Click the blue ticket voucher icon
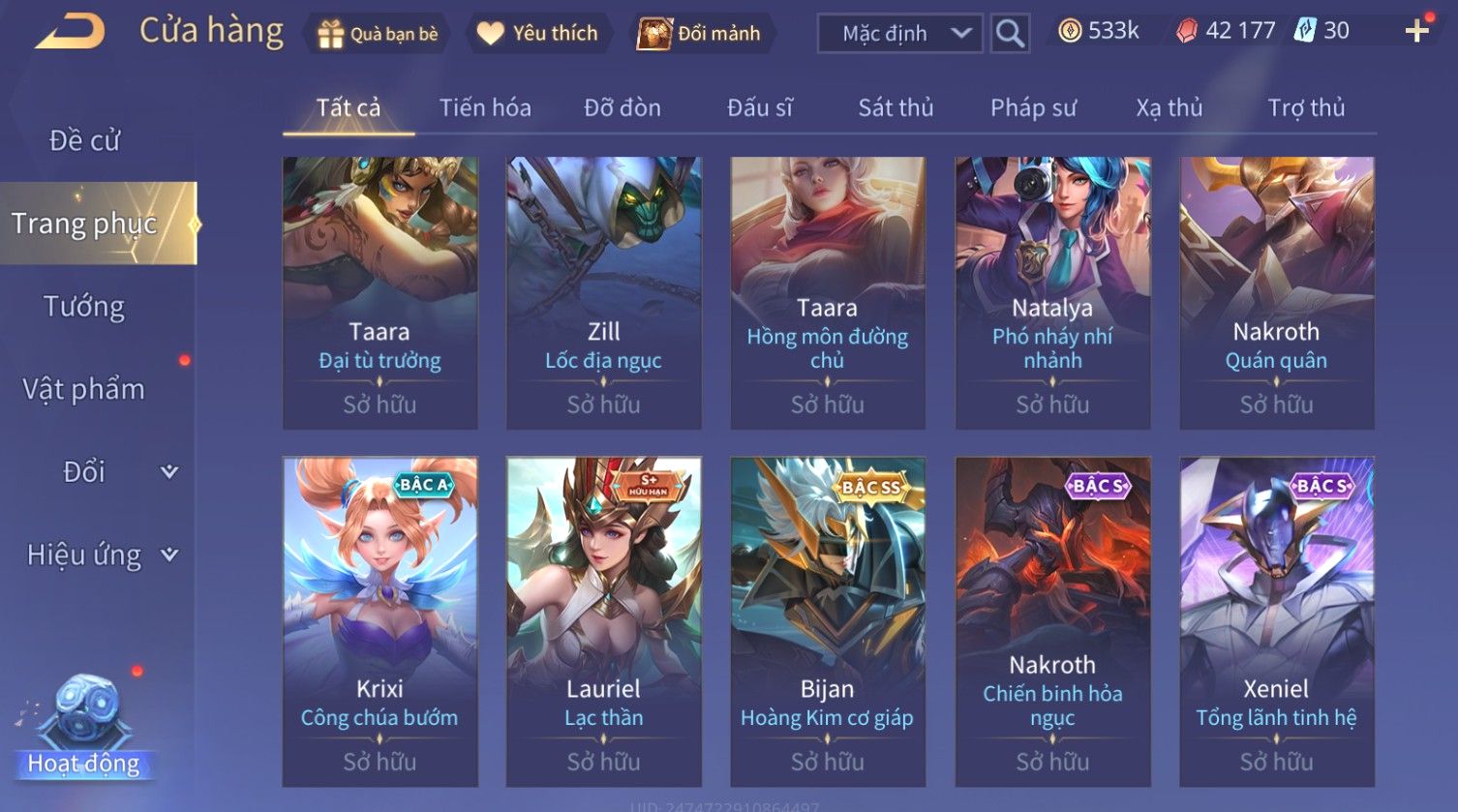The height and width of the screenshot is (812, 1458). pos(1303,31)
